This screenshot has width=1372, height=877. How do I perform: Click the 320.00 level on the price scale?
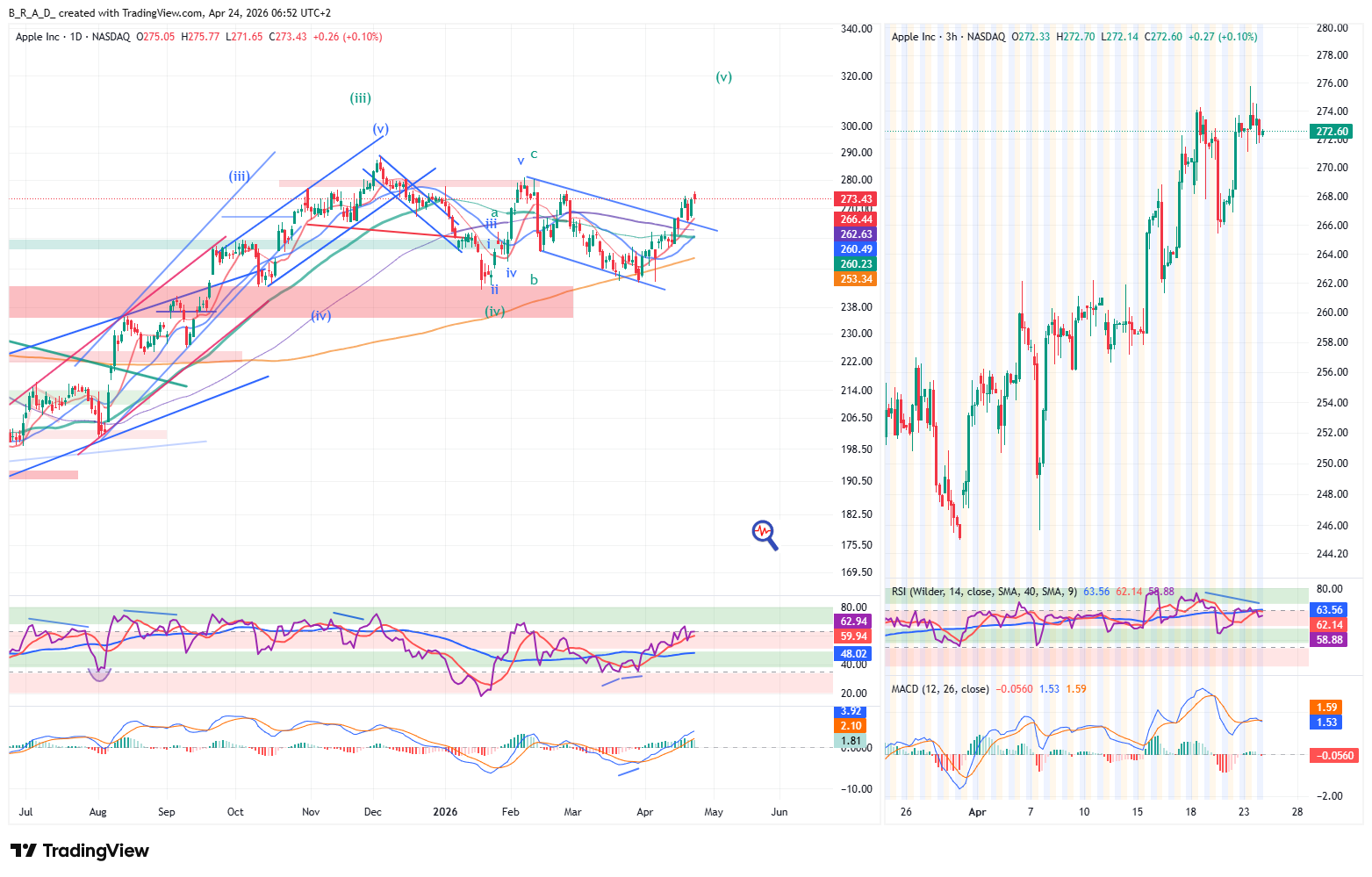(x=856, y=76)
